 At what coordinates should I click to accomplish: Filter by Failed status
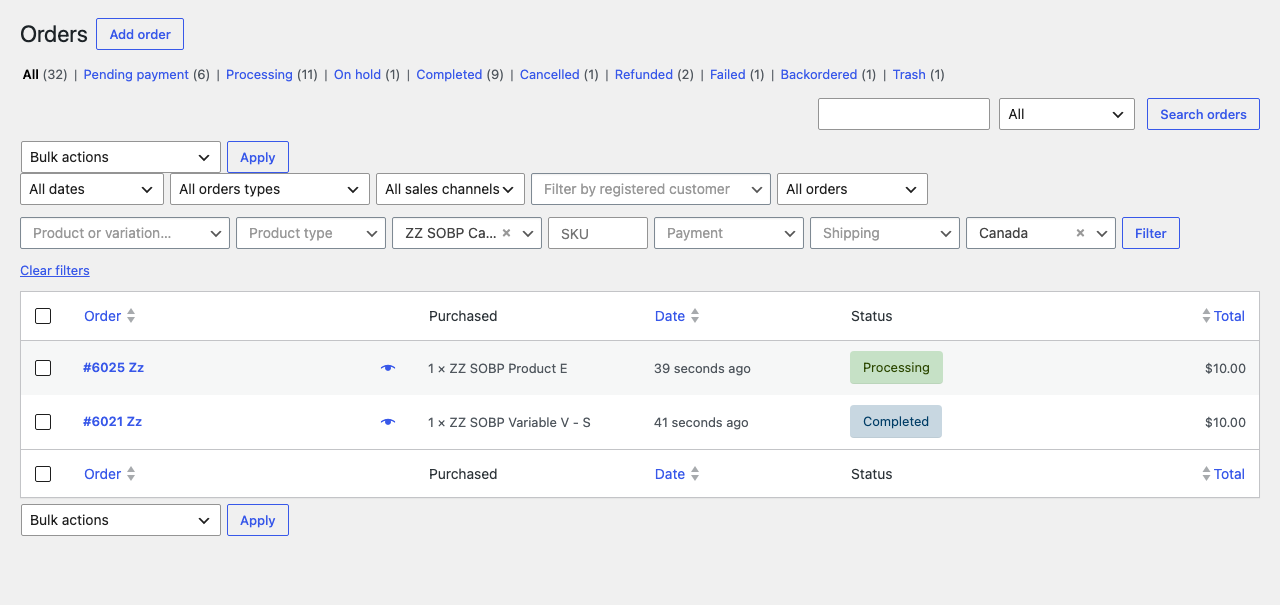coord(728,74)
